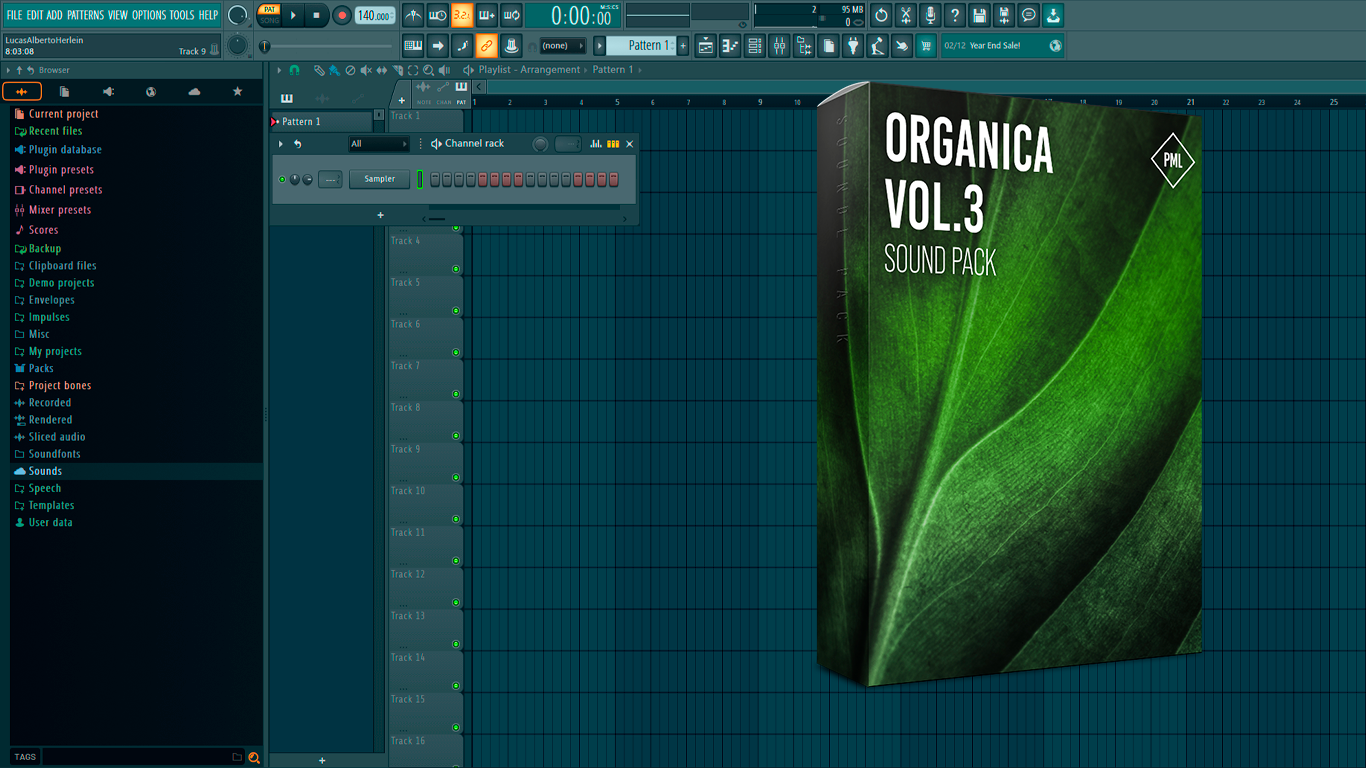This screenshot has width=1366, height=768.
Task: Open the channel rack view icon
Action: (755, 45)
